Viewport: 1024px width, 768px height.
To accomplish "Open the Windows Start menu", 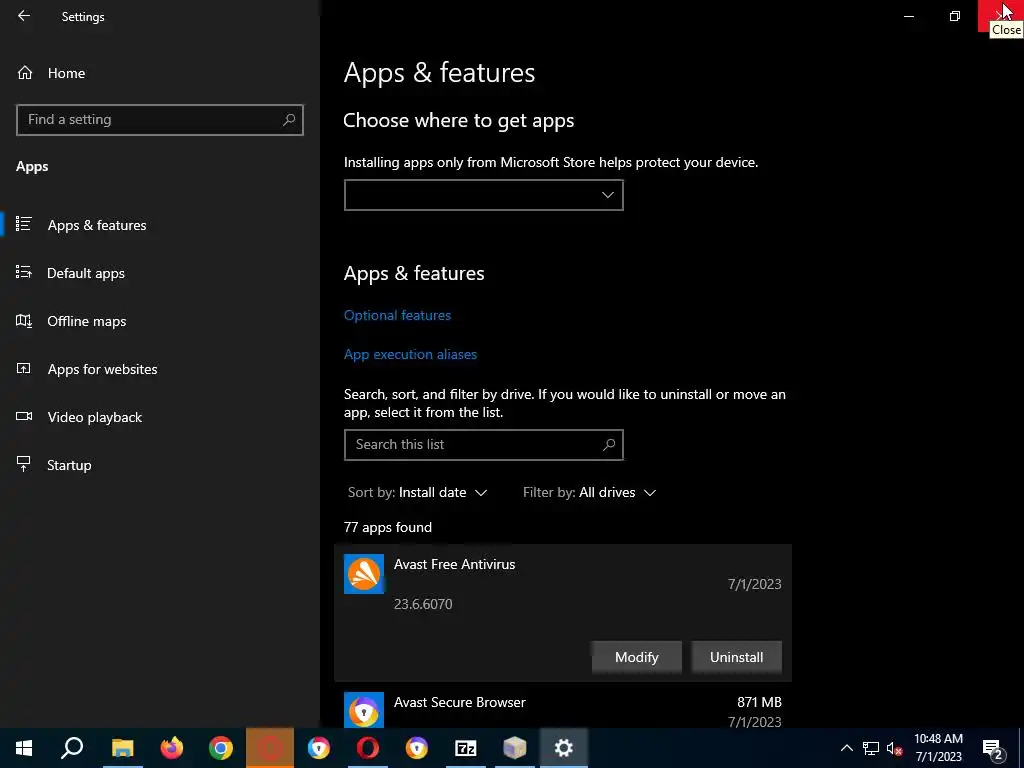I will (24, 748).
